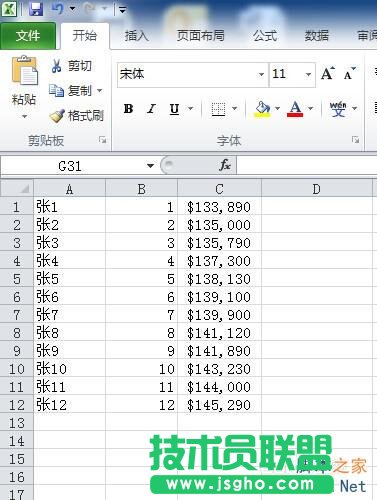377x500 pixels.
Task: Open Customize Quick Access Toolbar dropdown
Action: point(122,10)
